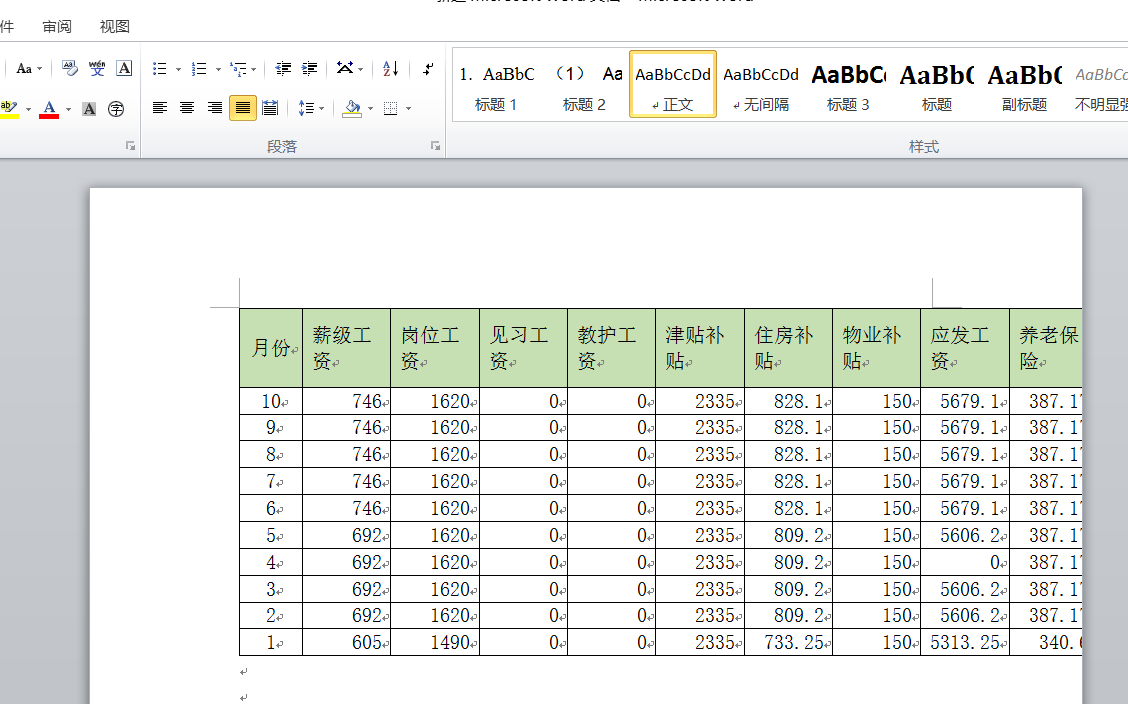Viewport: 1128px width, 704px height.
Task: Show or hide paragraph marks
Action: tap(428, 69)
